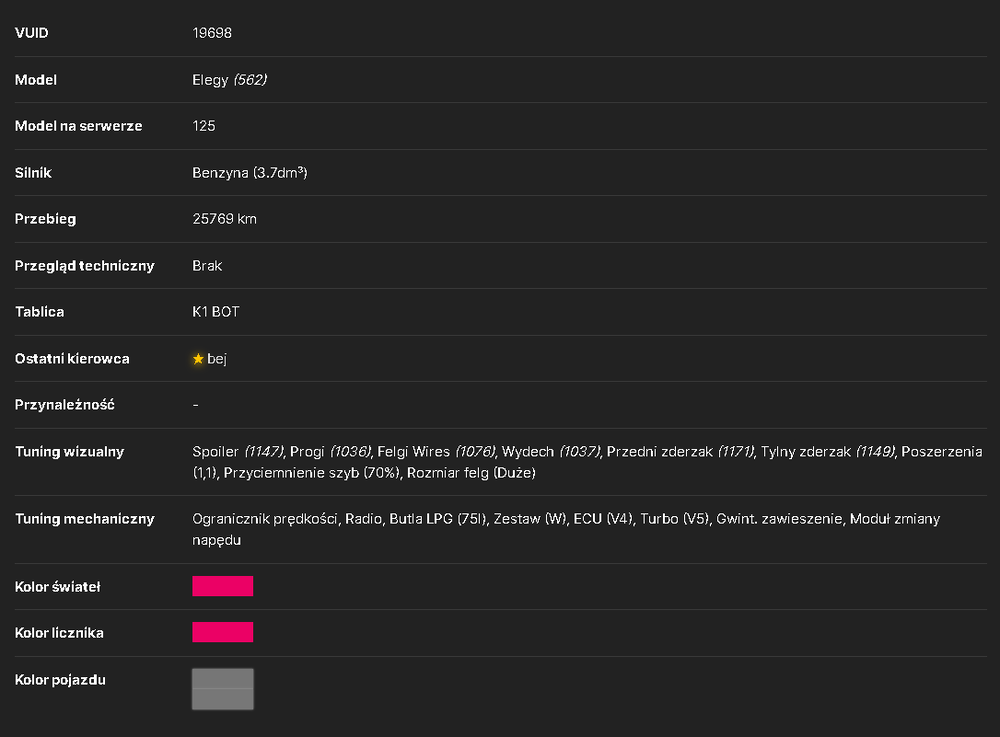Click the Kolor licznika pink swatch
The width and height of the screenshot is (1000, 737).
(x=223, y=632)
